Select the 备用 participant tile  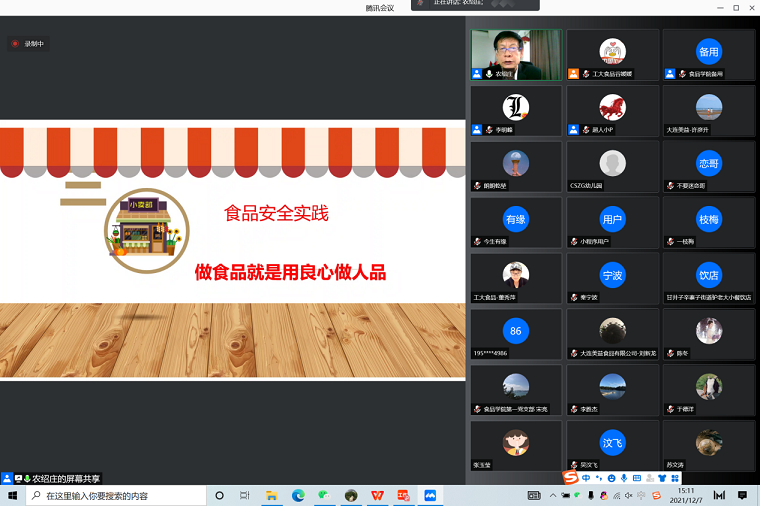click(x=709, y=52)
